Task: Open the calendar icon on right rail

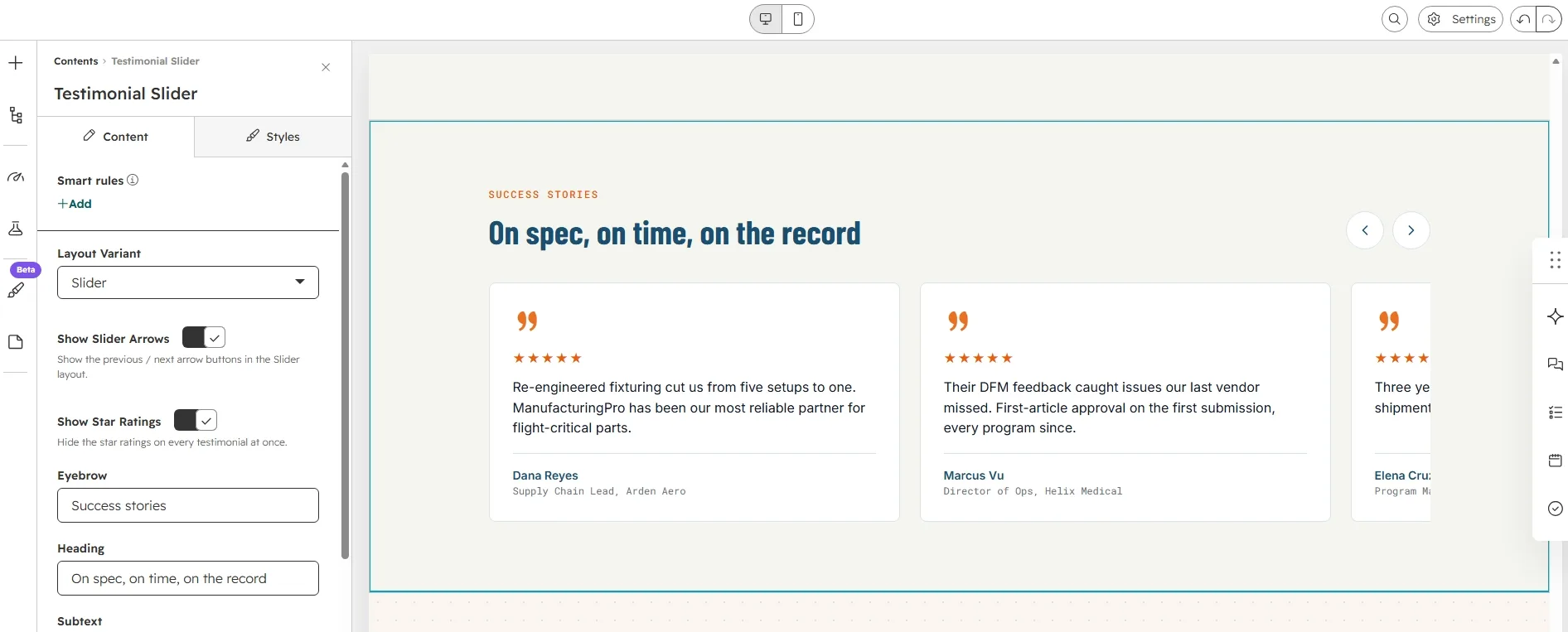Action: point(1555,461)
